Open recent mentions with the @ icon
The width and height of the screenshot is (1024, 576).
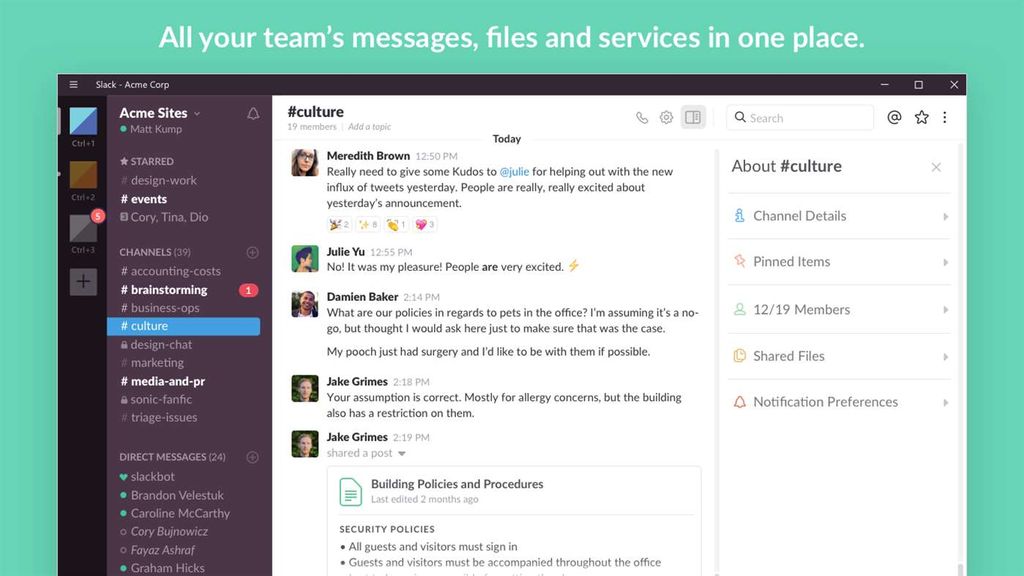(894, 117)
